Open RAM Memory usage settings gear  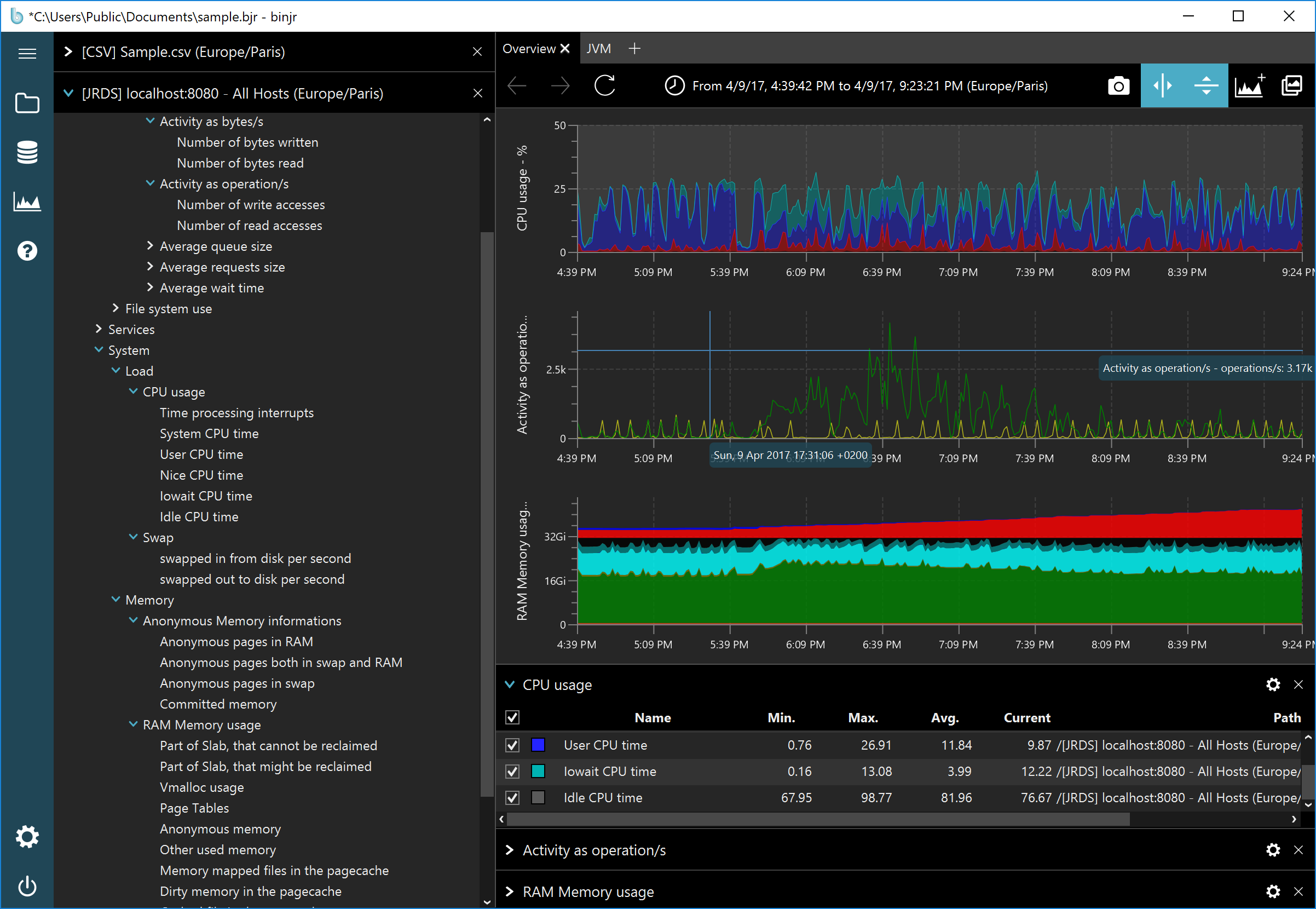point(1273,891)
